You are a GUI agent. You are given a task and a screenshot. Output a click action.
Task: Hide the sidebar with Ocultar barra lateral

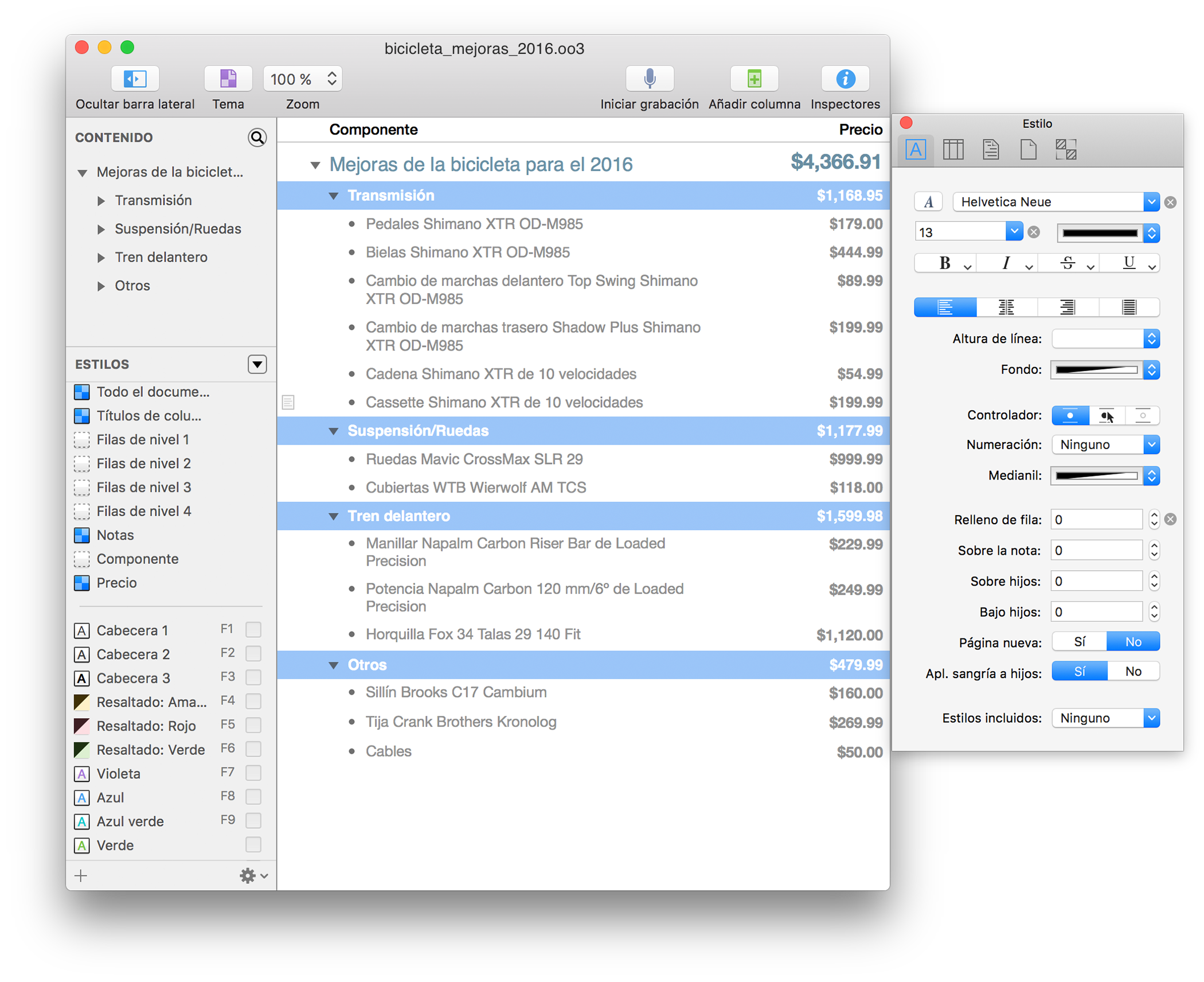pos(135,79)
